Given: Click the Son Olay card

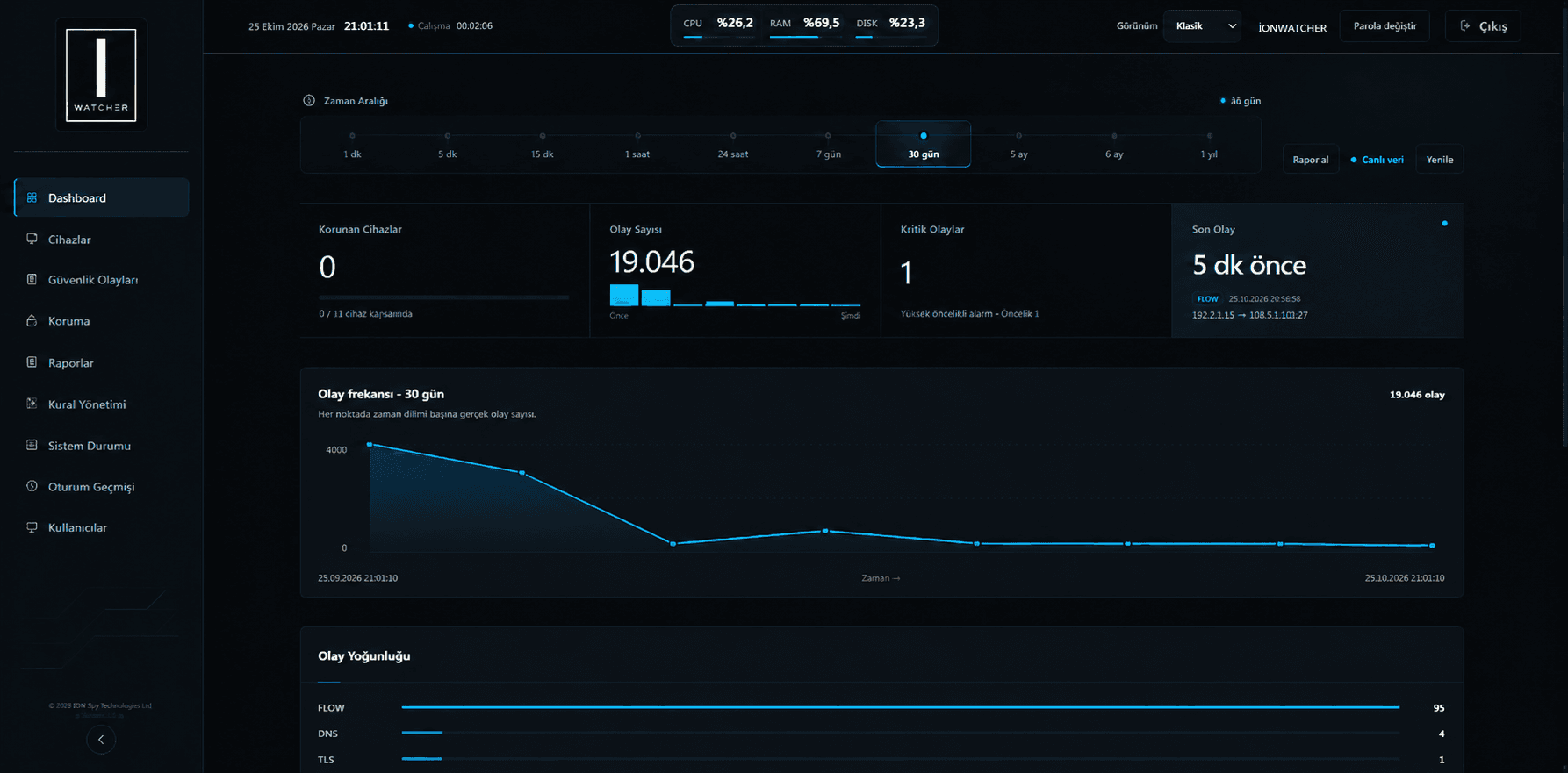Looking at the screenshot, I should point(1317,270).
